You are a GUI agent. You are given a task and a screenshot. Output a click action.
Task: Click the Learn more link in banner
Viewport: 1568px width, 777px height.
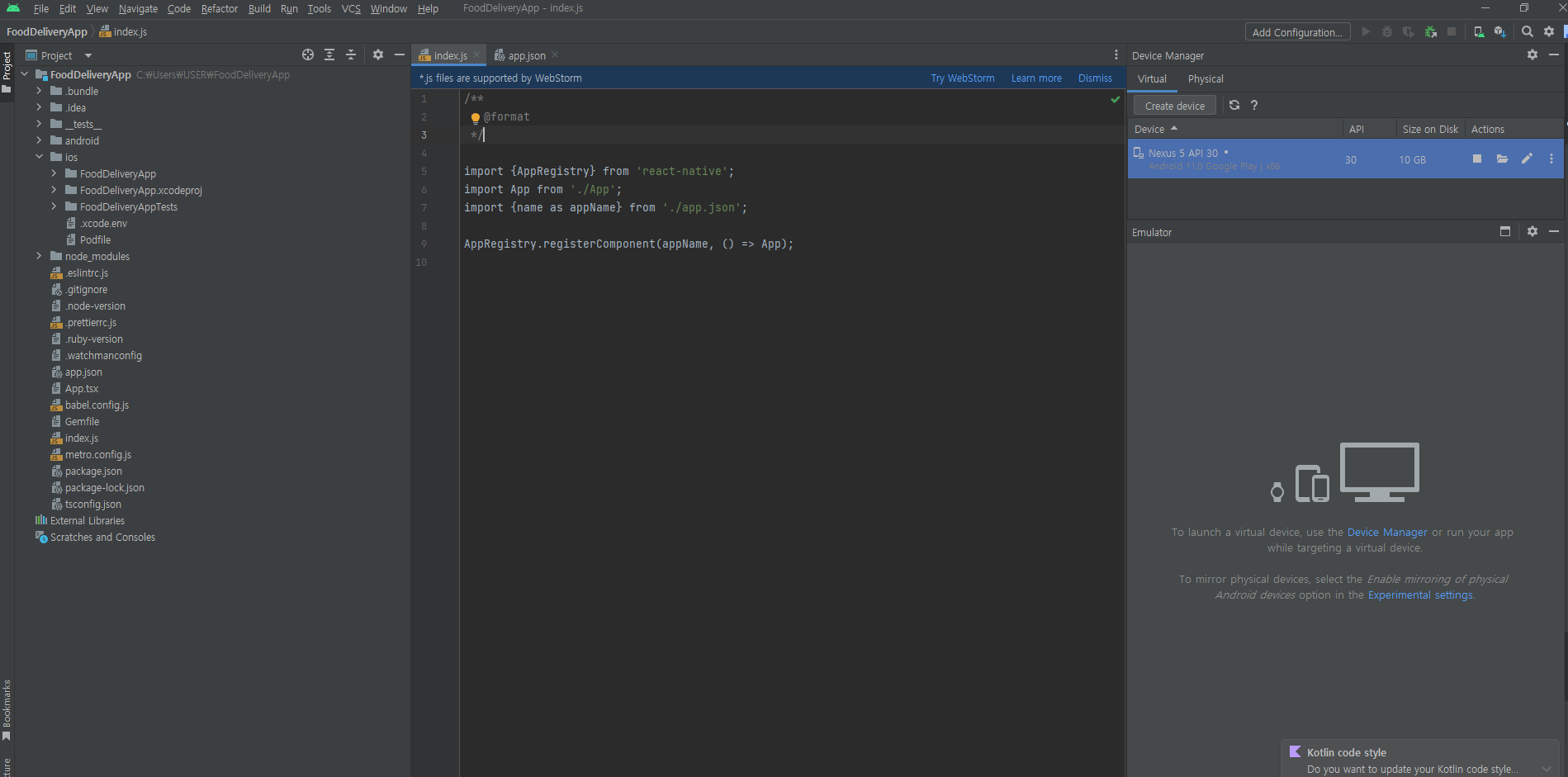coord(1036,78)
